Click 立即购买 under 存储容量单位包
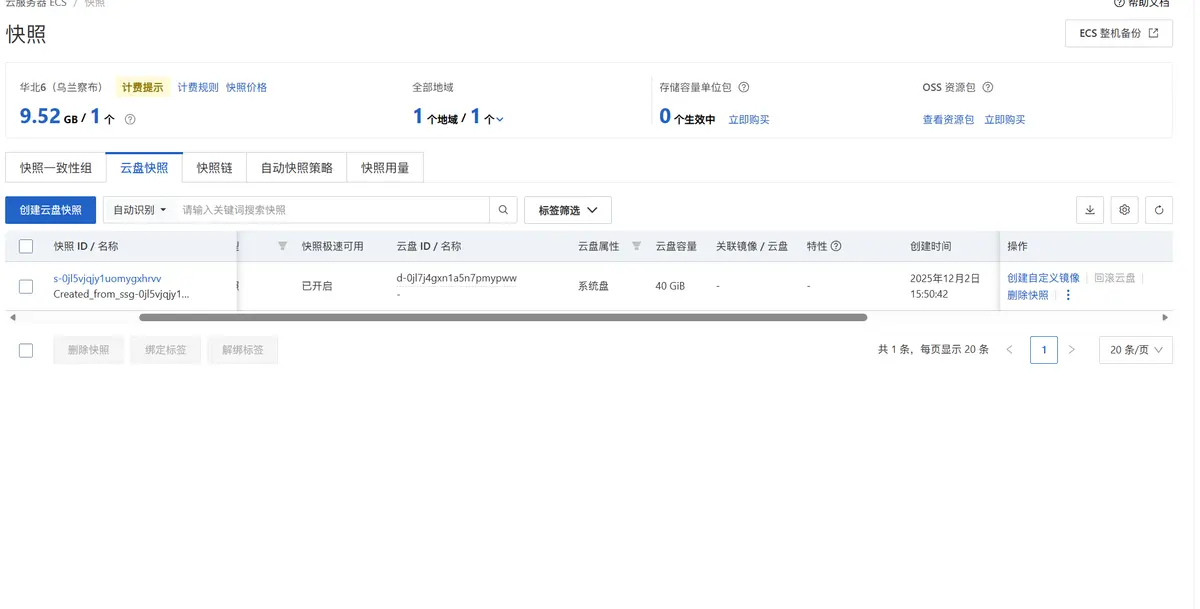 pyautogui.click(x=749, y=120)
